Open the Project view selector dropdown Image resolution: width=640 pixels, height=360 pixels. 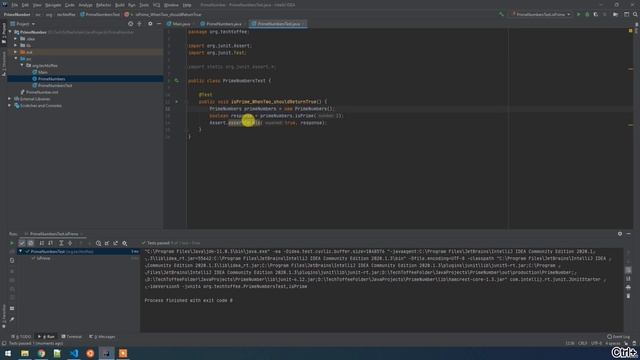[x=22, y=24]
